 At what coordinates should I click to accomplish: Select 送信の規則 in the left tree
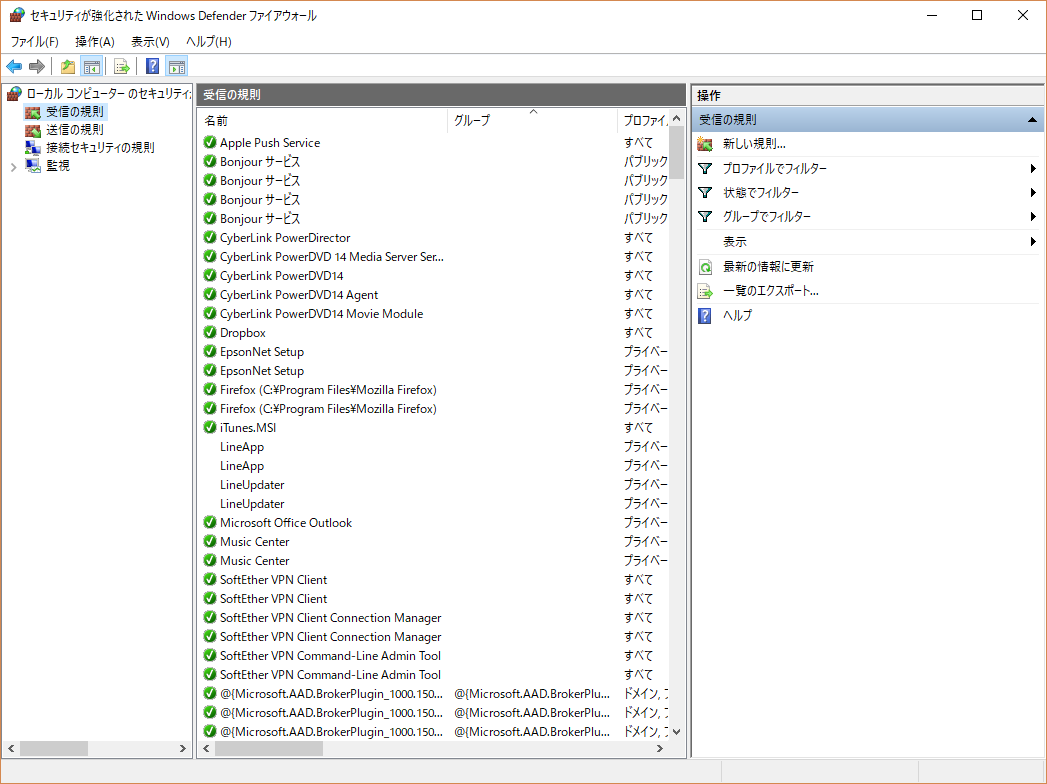(x=75, y=130)
